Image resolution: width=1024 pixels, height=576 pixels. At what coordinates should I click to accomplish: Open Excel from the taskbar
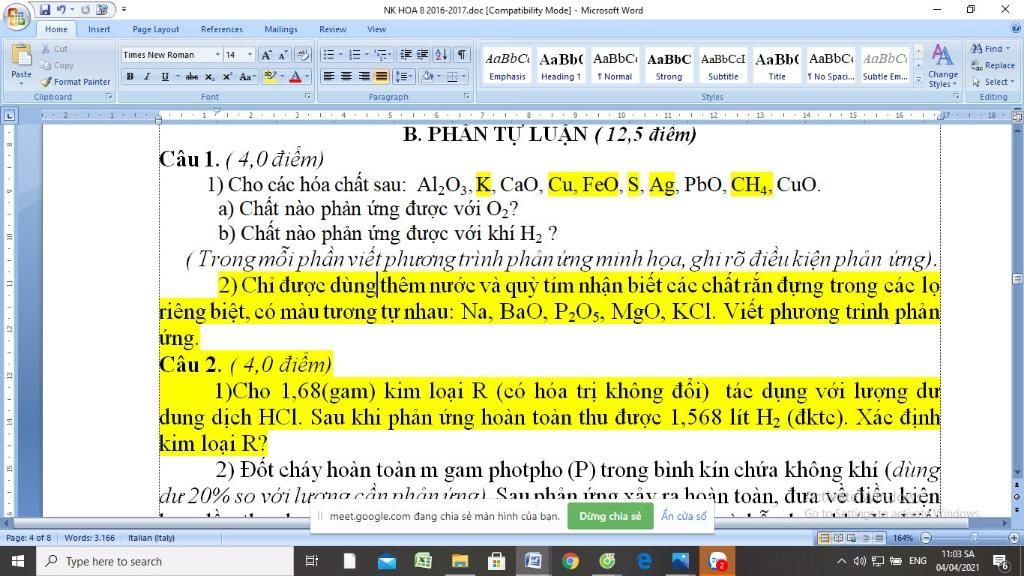point(423,561)
